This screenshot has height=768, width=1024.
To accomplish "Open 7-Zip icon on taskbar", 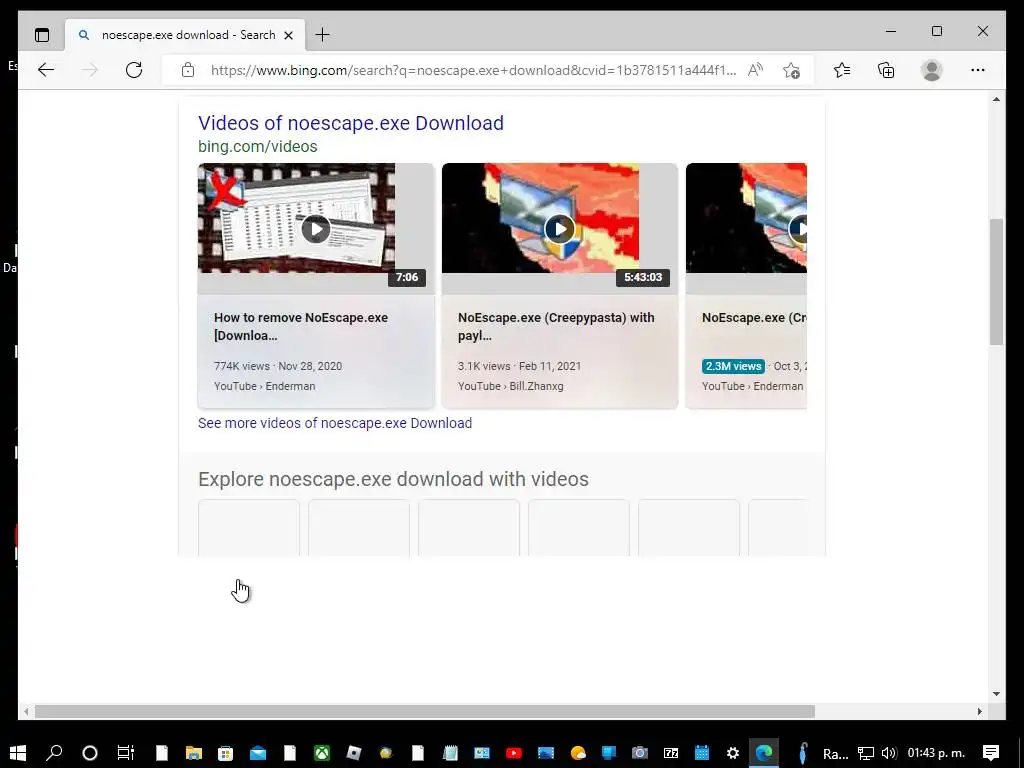I will pyautogui.click(x=671, y=753).
